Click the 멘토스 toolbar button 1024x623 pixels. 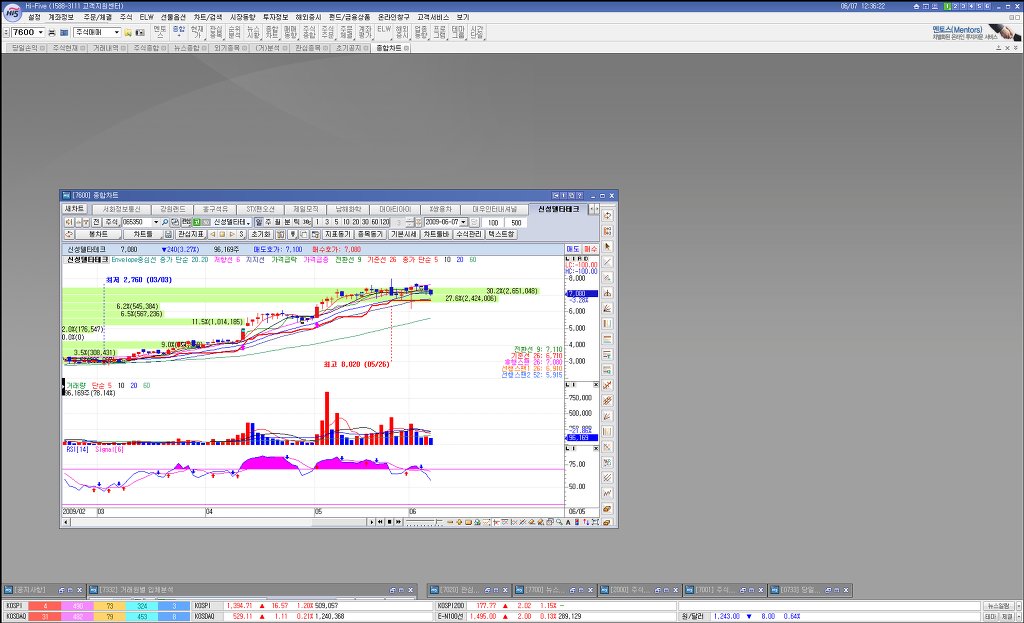[160, 32]
